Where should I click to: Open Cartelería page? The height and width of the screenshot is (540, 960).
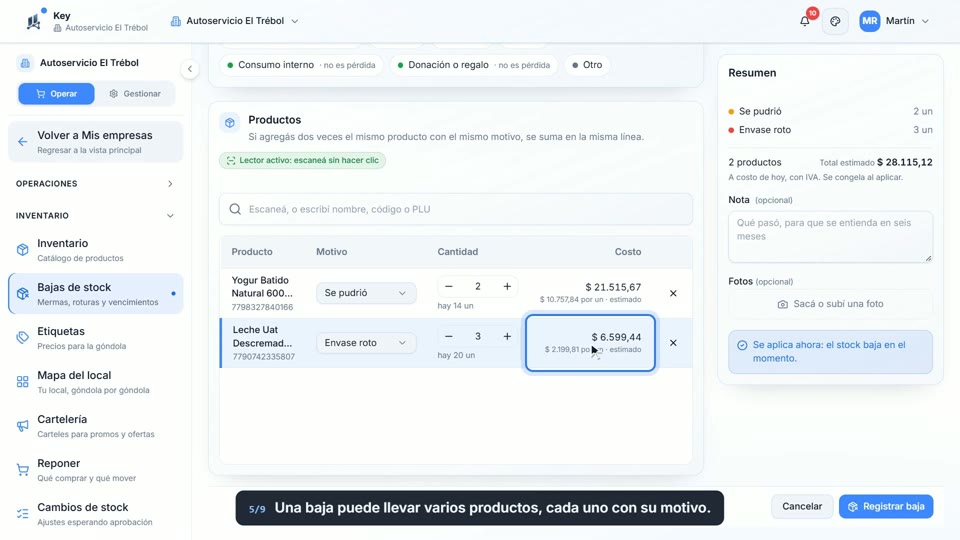tap(96, 426)
